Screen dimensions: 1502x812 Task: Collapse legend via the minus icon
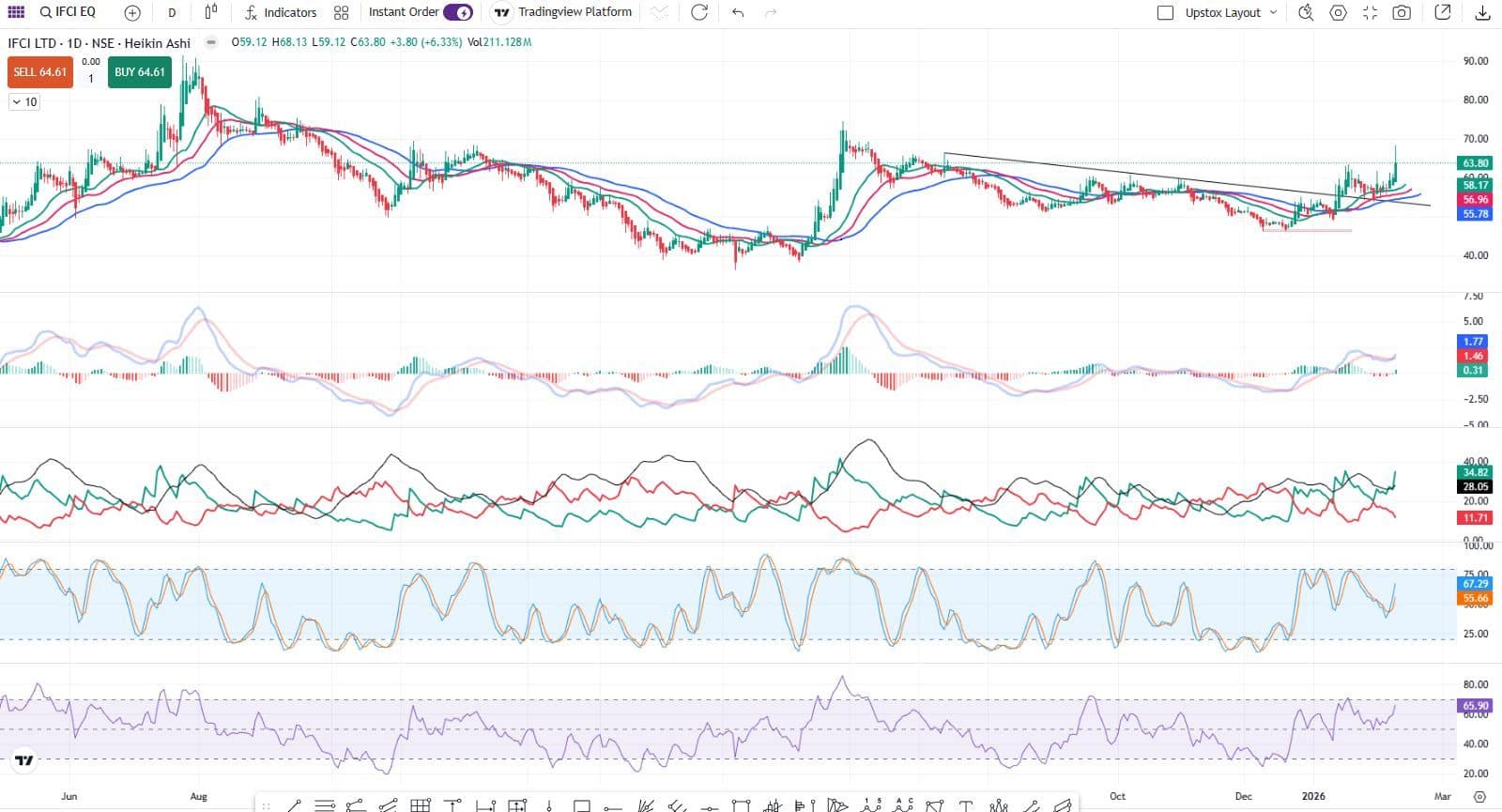[211, 42]
